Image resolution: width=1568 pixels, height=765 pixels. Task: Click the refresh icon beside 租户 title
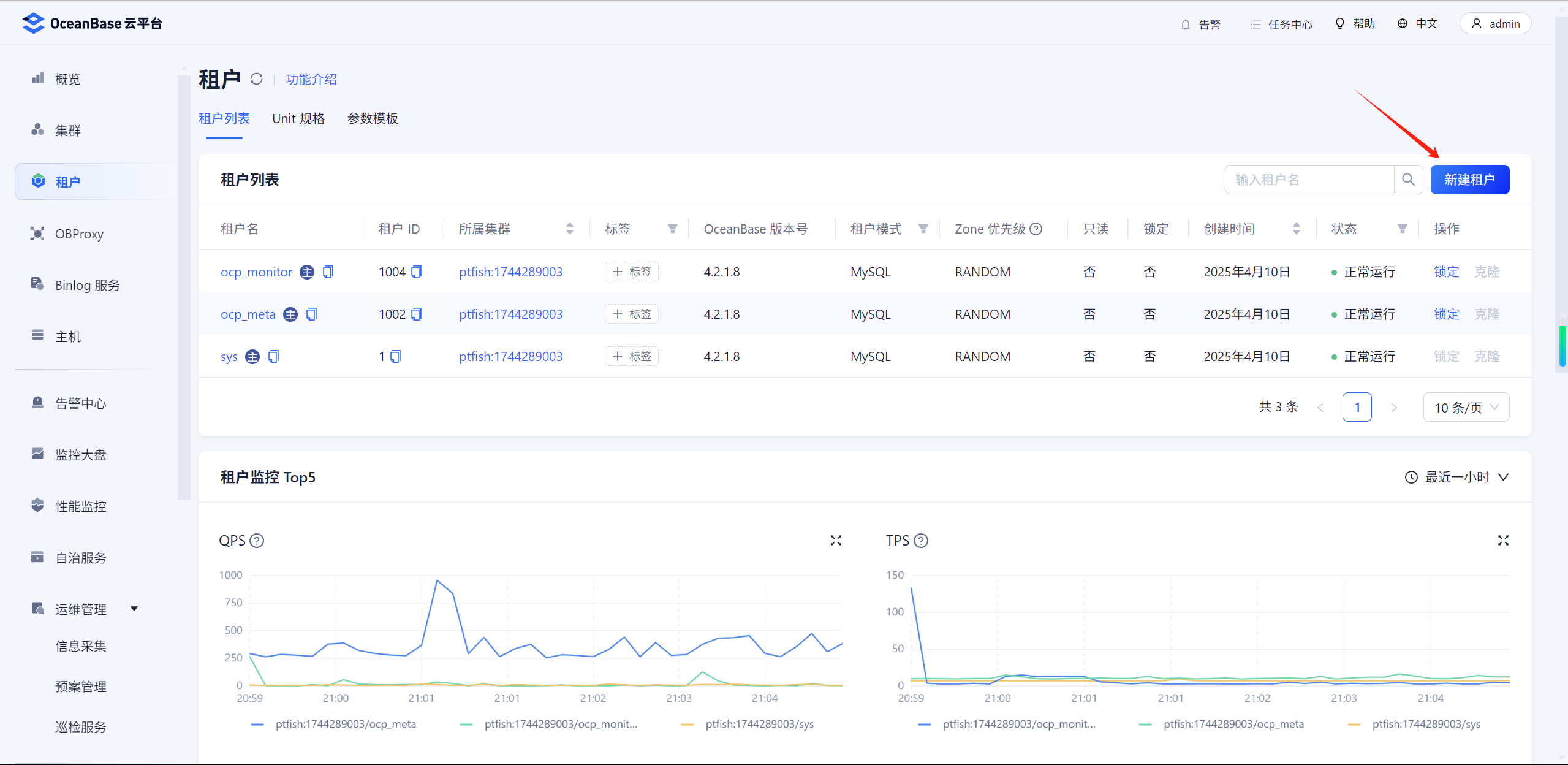[256, 79]
